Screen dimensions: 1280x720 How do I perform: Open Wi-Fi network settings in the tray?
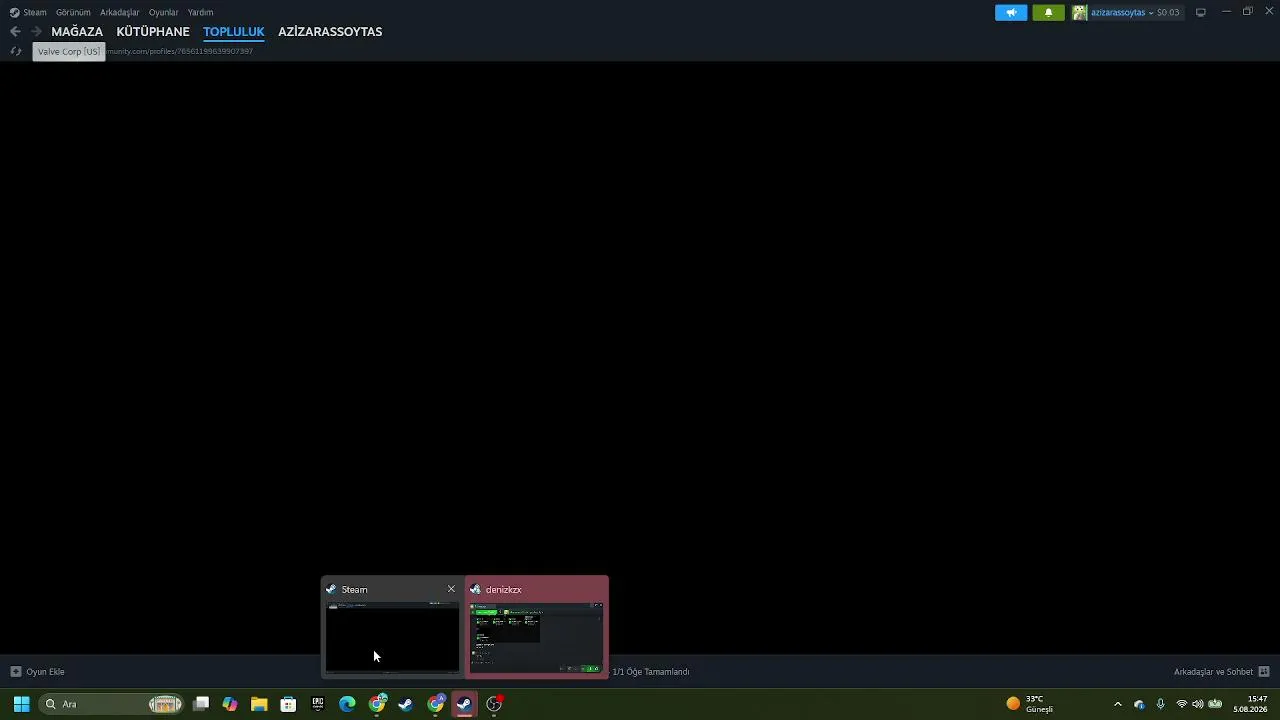[x=1181, y=704]
